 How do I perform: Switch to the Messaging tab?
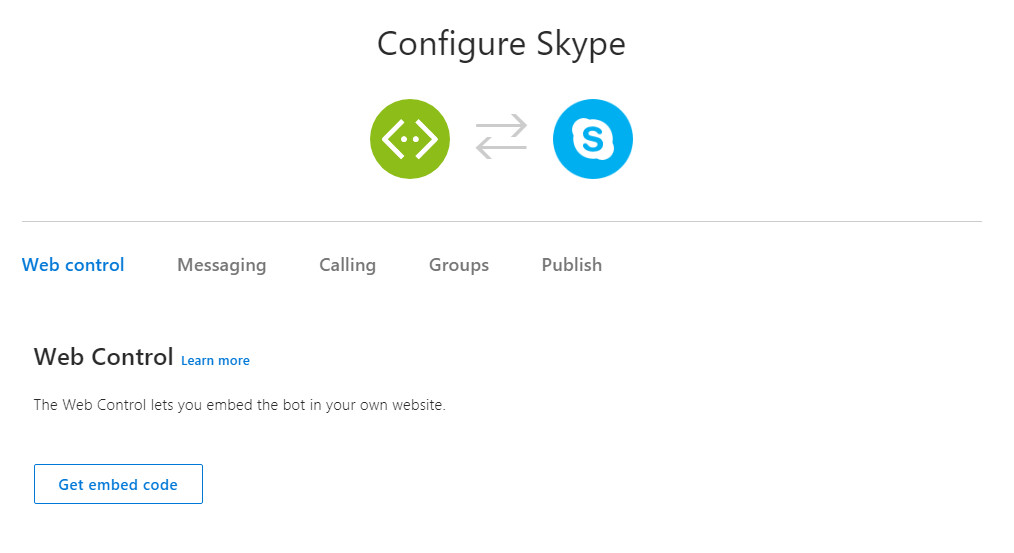[222, 265]
